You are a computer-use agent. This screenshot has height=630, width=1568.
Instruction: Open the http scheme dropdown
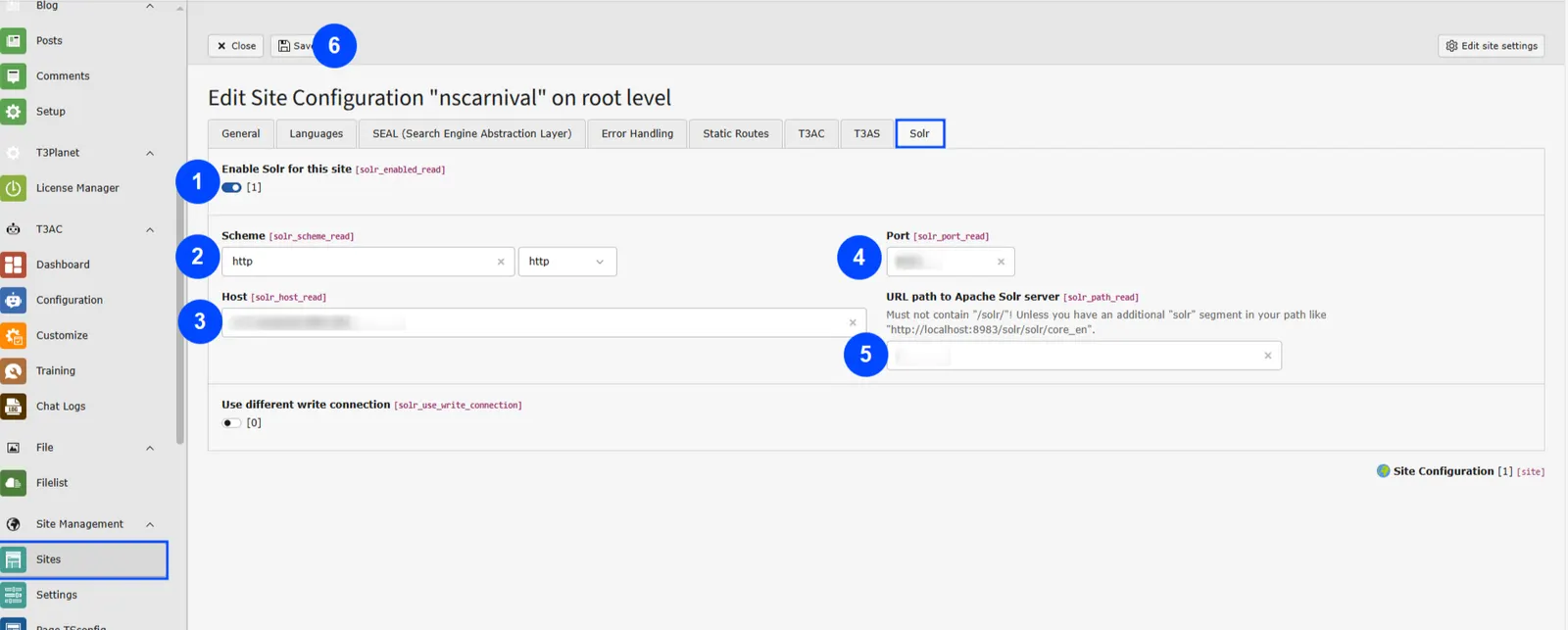click(x=567, y=262)
